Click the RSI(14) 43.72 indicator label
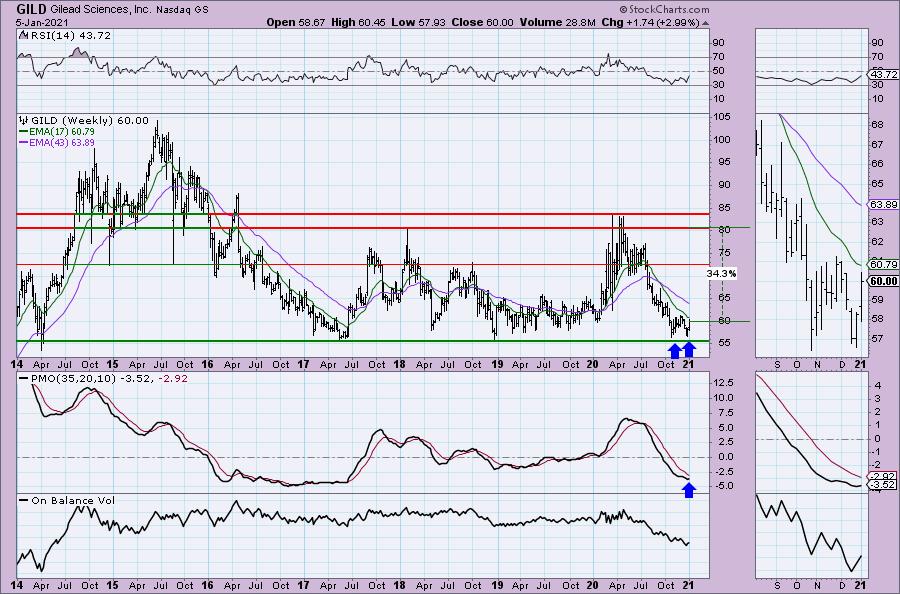Screen dimensions: 900x594 (69, 35)
